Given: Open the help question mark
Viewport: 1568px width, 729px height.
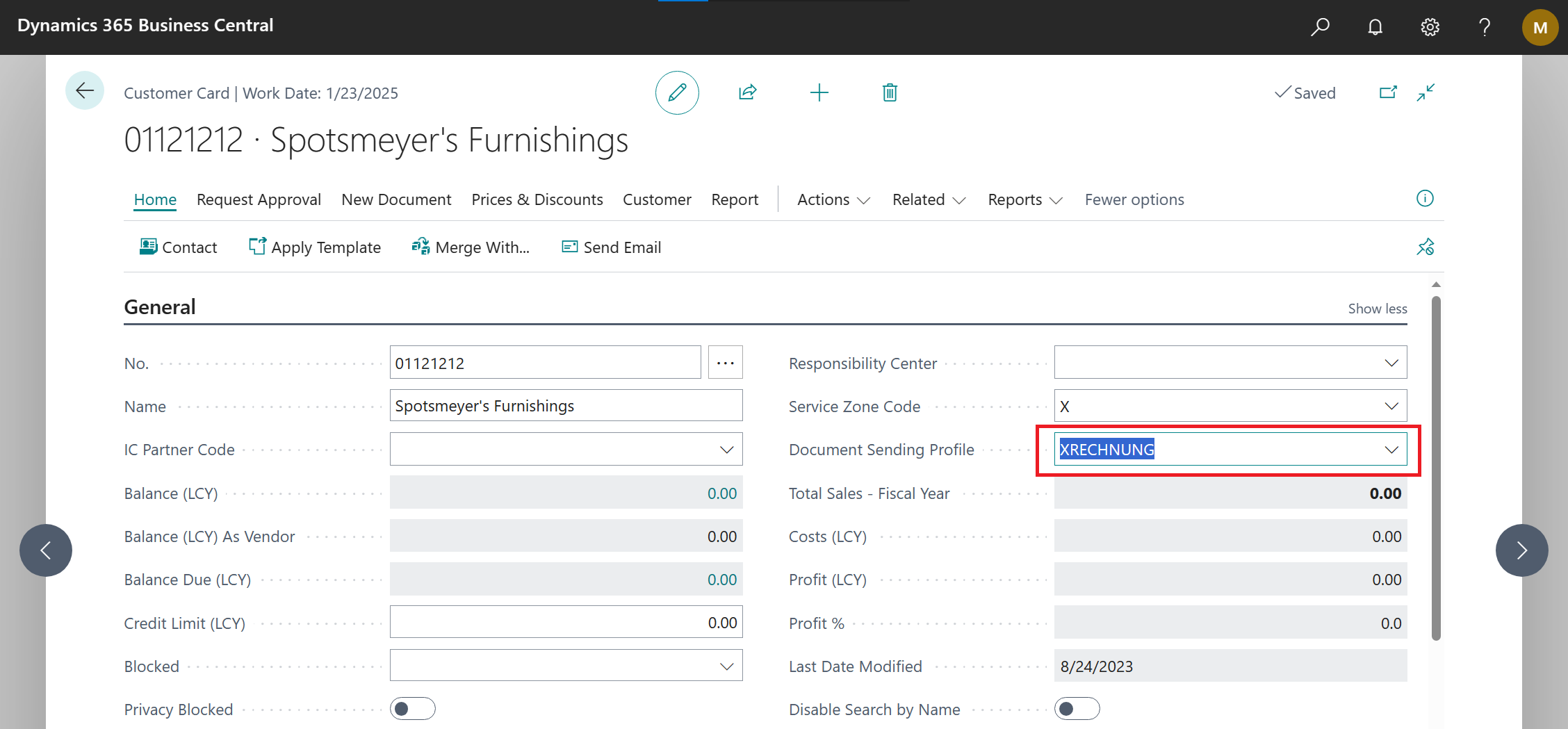Looking at the screenshot, I should click(x=1485, y=27).
